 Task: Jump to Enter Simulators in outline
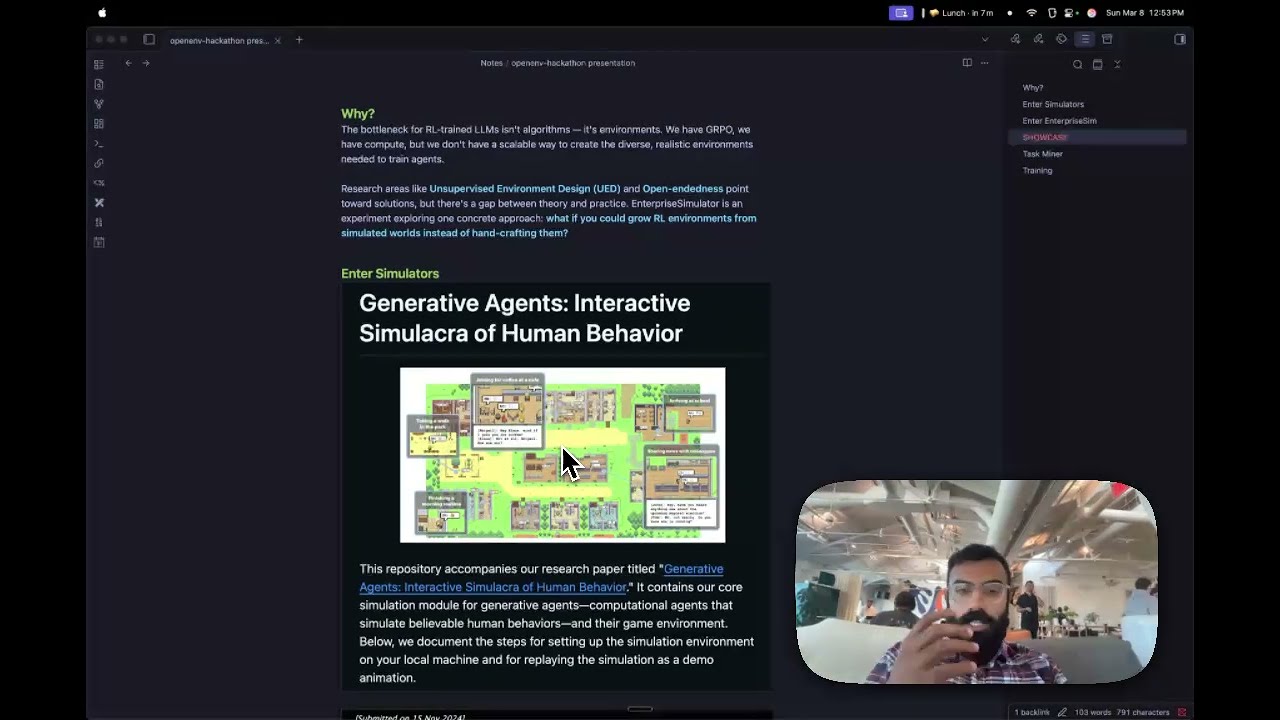(1053, 104)
